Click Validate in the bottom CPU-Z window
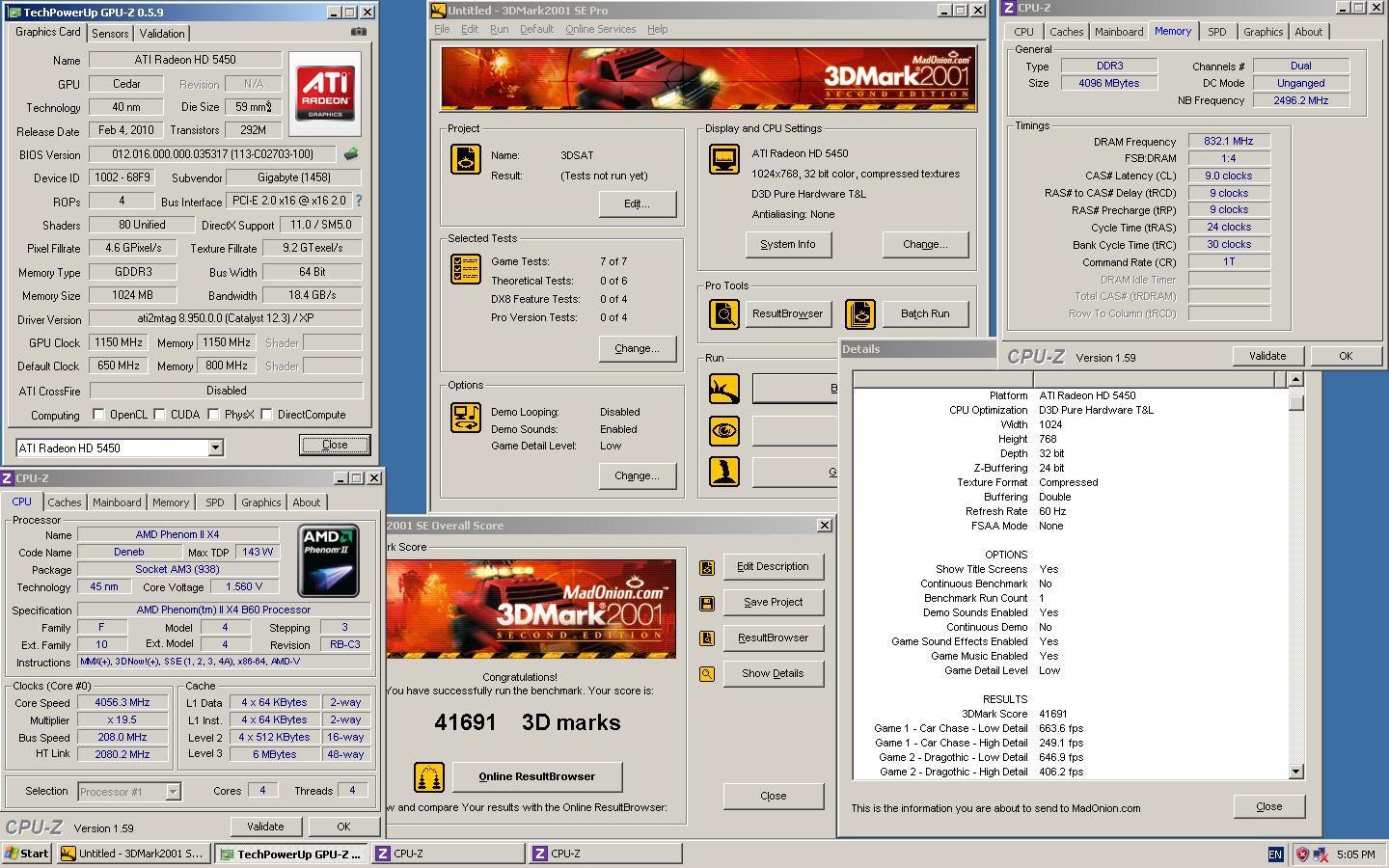 265,827
